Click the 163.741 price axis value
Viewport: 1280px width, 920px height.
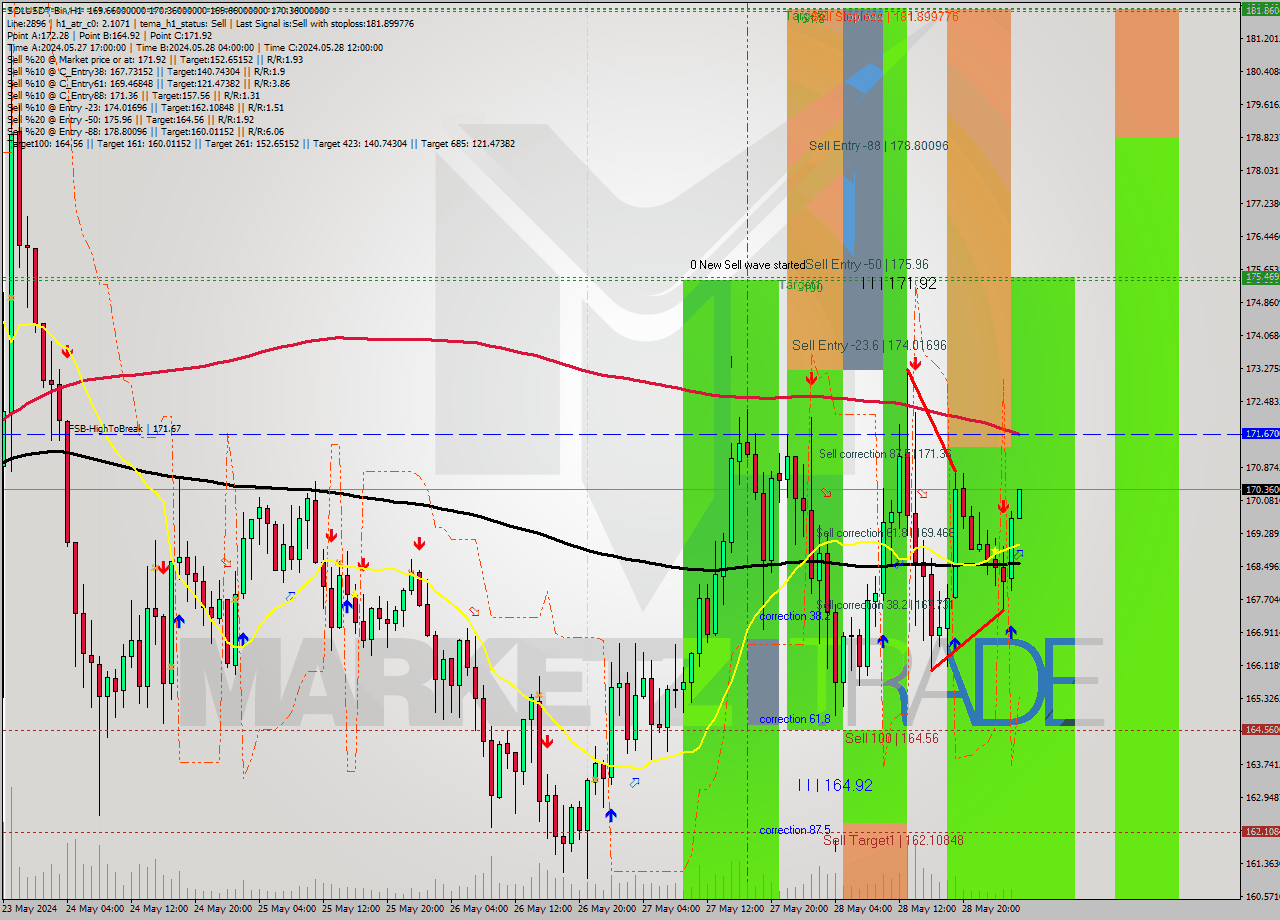click(x=1261, y=764)
